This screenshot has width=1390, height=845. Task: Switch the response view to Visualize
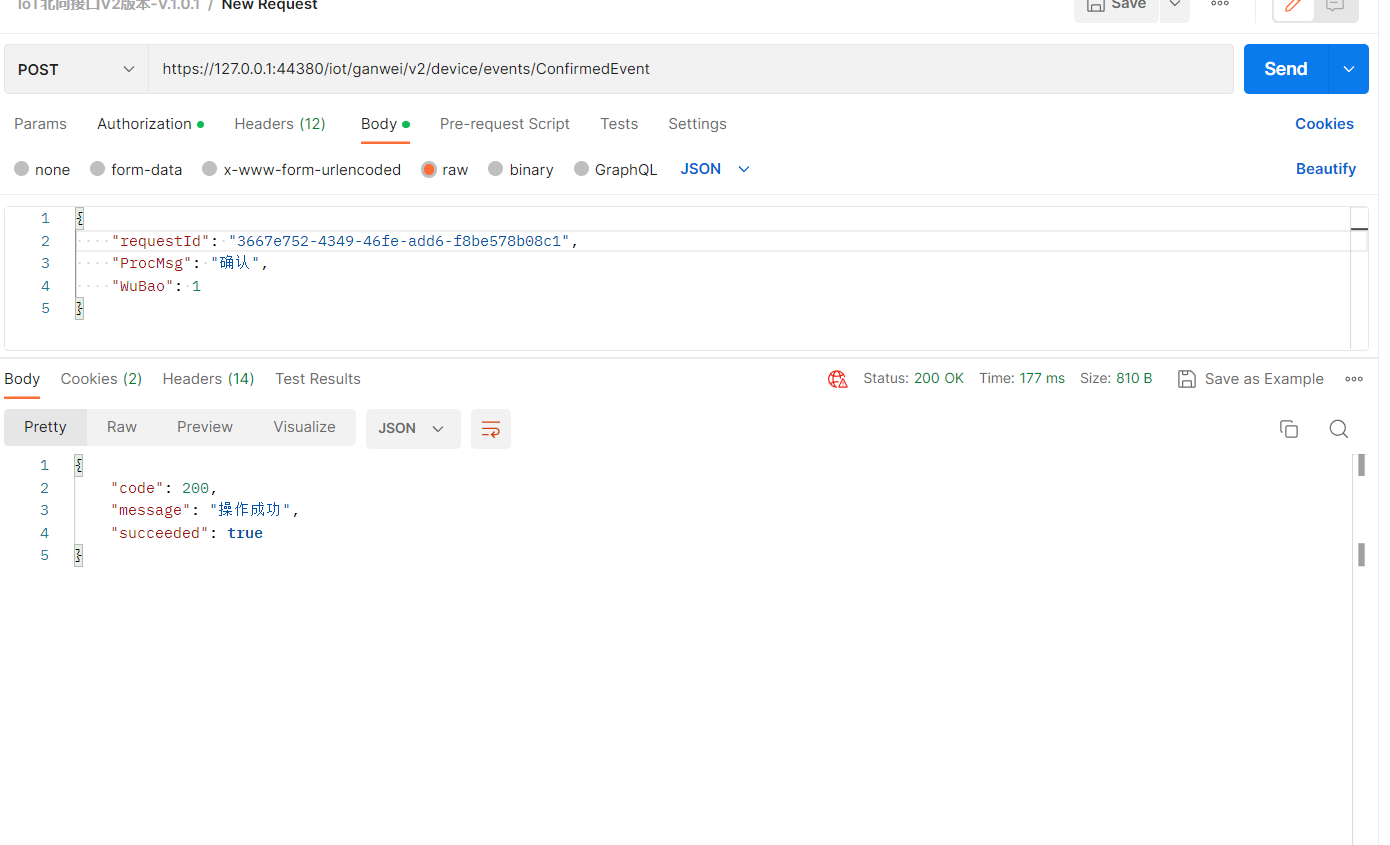(304, 427)
